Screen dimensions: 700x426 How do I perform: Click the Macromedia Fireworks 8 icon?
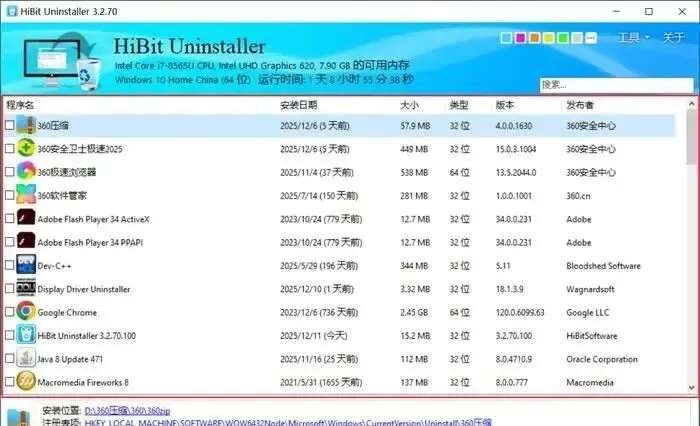point(26,381)
